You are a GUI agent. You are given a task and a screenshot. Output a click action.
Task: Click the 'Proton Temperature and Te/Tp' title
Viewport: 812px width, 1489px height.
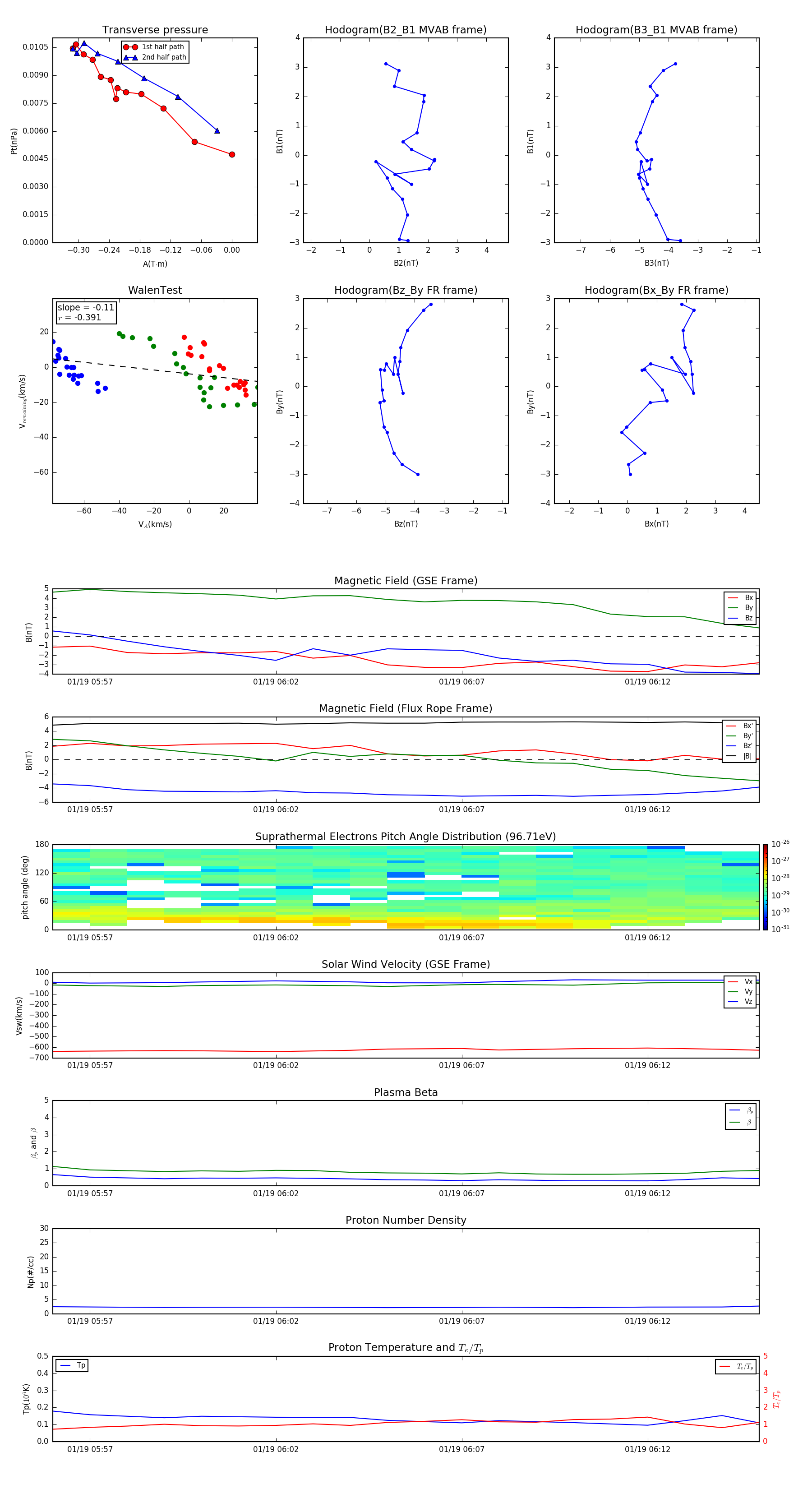pyautogui.click(x=406, y=1348)
